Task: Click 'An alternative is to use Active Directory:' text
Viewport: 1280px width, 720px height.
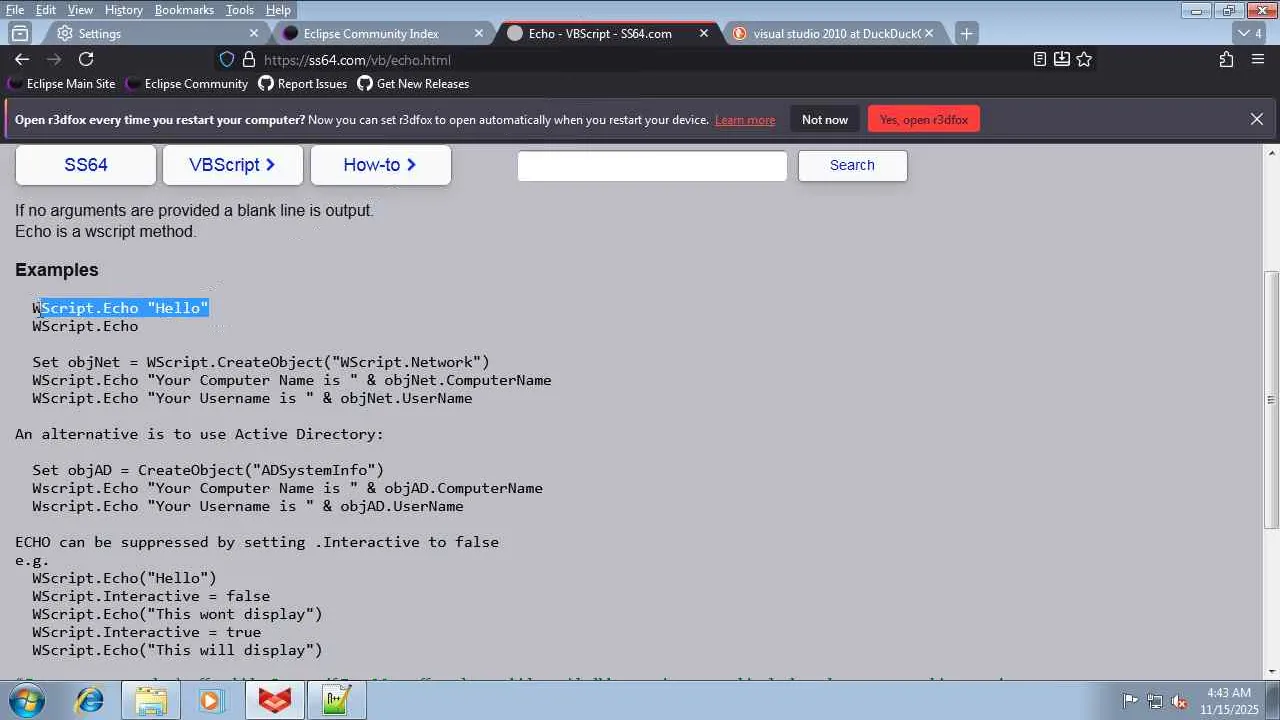Action: tap(199, 434)
